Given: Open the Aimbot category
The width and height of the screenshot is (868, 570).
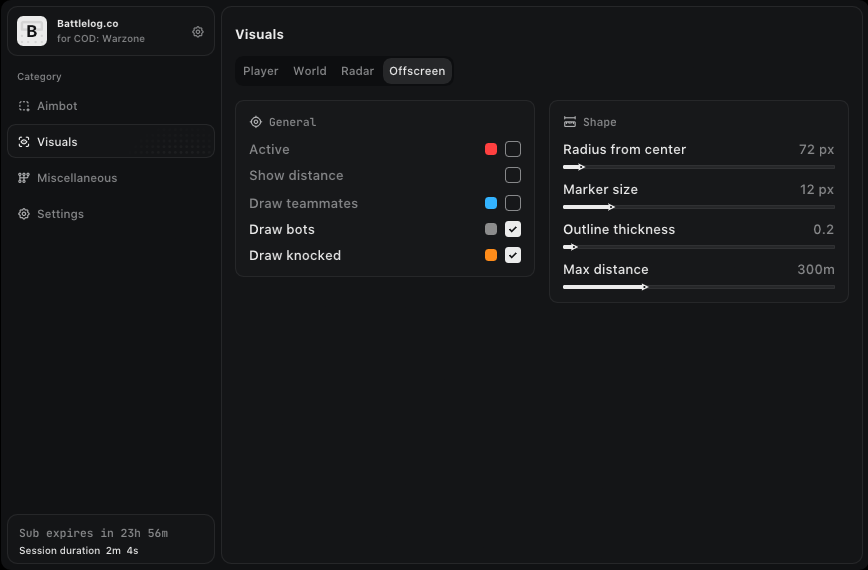Looking at the screenshot, I should tap(111, 106).
